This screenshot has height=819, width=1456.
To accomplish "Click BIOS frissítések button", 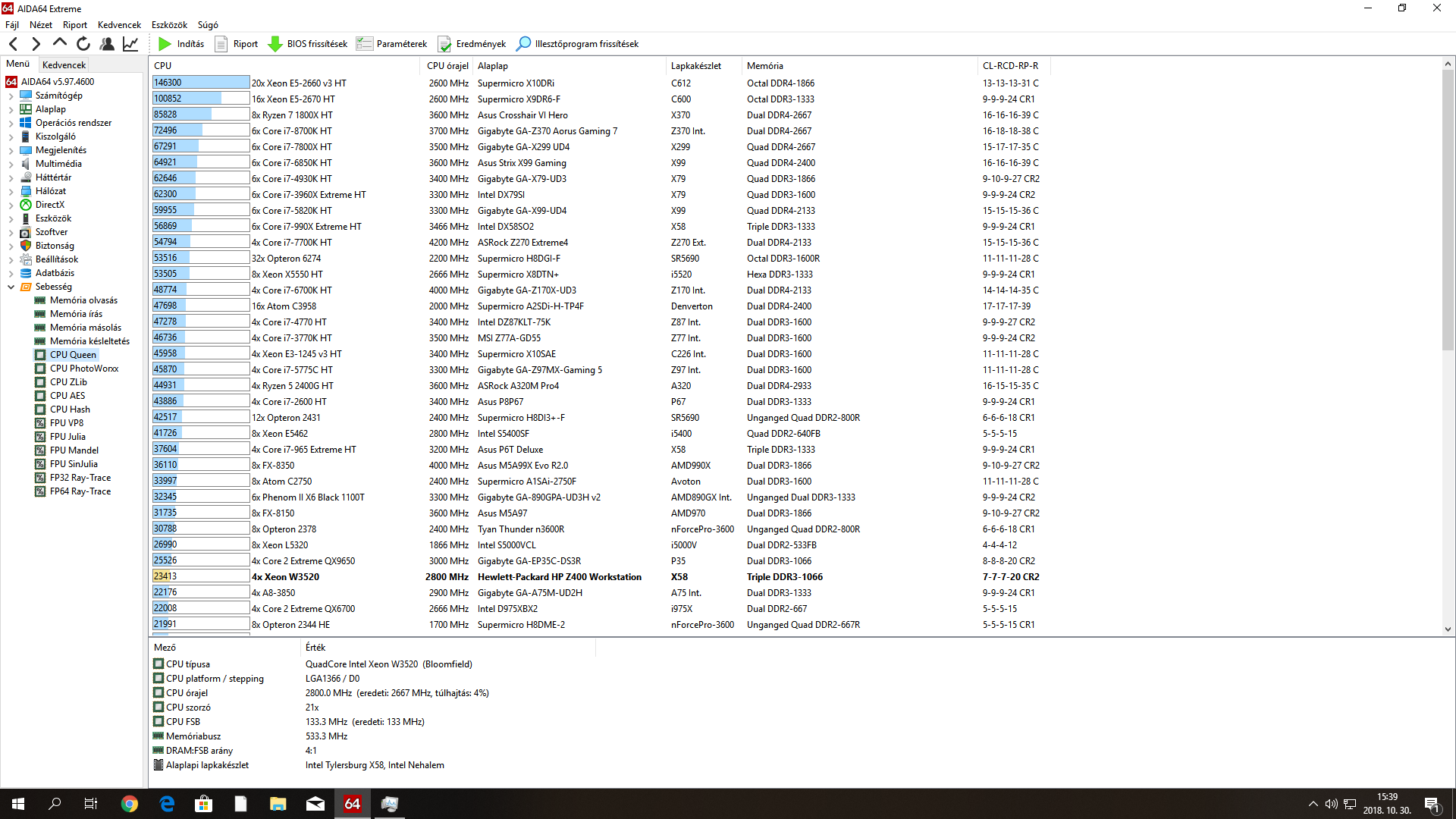I will point(308,44).
